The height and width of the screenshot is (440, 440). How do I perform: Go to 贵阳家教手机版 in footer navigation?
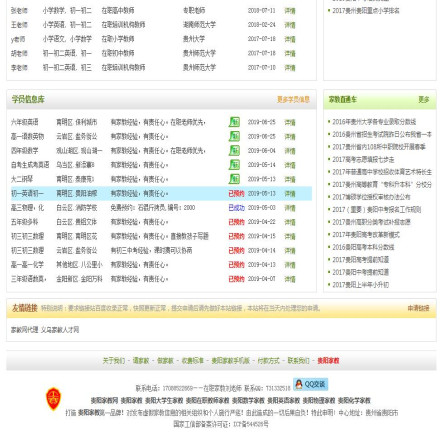(231, 361)
